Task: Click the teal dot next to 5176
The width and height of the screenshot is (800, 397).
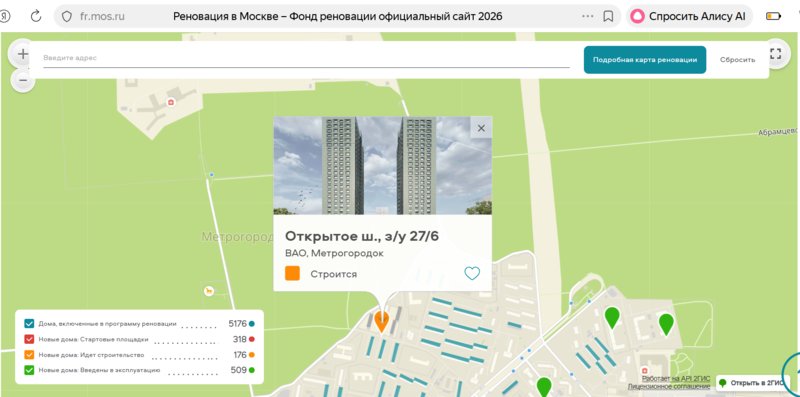Action: [252, 324]
